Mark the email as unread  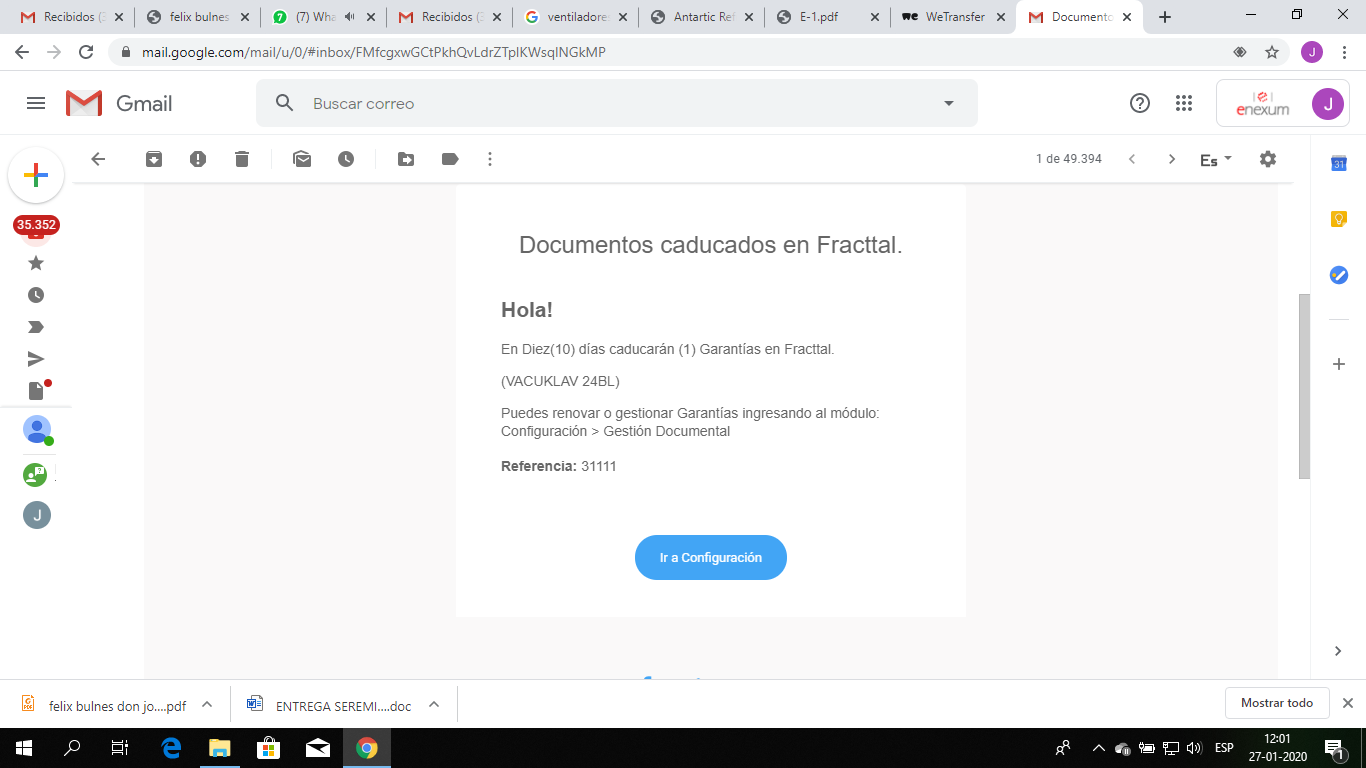point(302,159)
